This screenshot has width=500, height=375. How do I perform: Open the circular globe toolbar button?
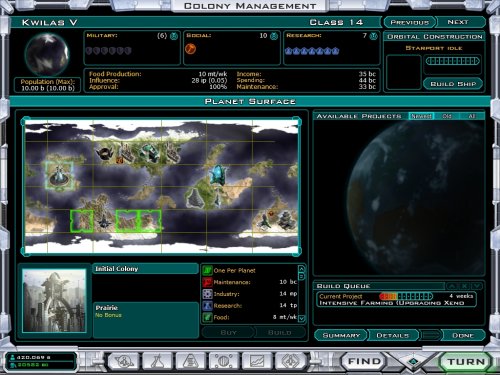pyautogui.click(x=224, y=361)
